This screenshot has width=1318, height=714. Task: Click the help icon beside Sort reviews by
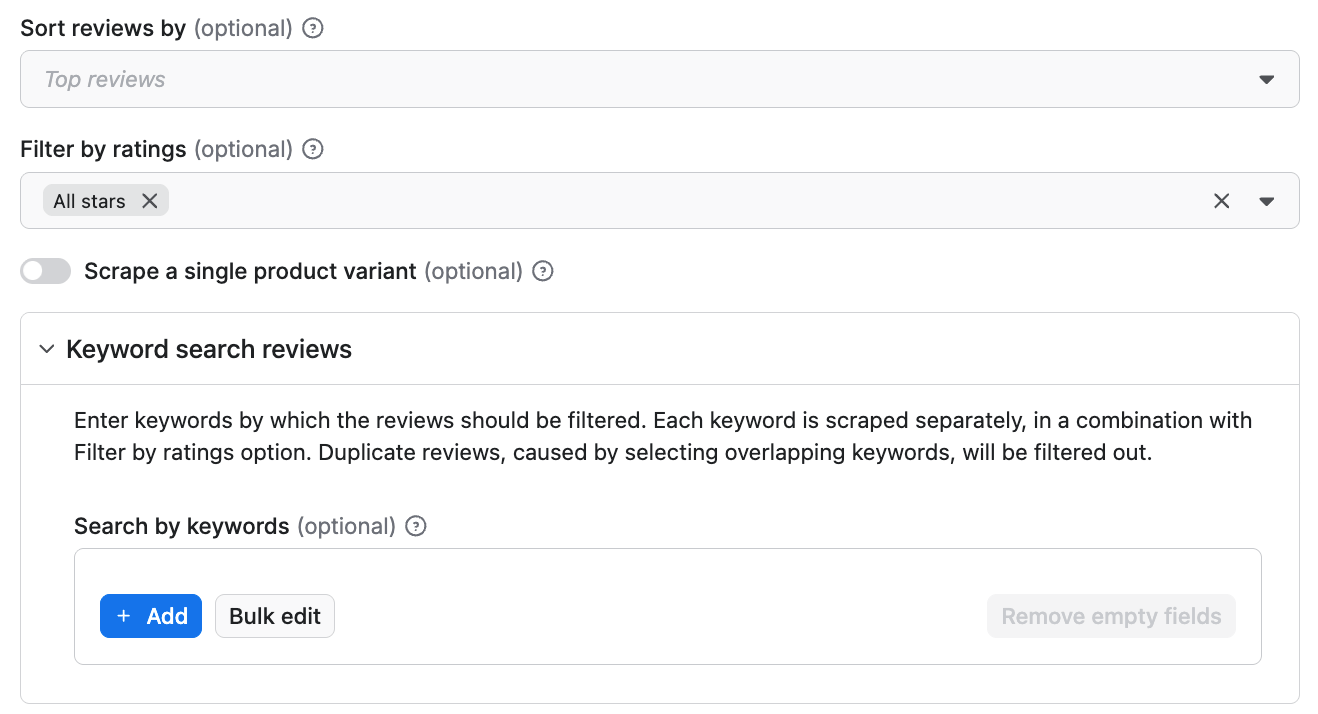313,28
